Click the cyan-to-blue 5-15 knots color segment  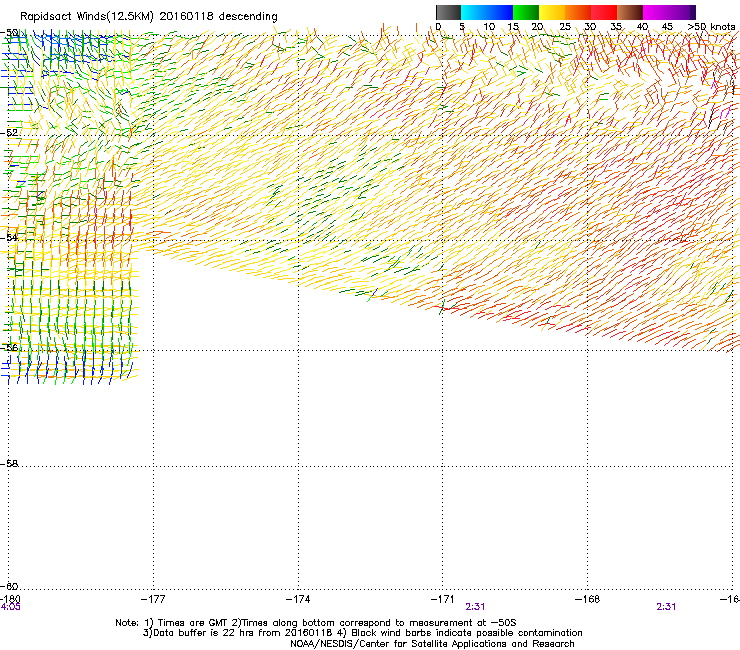pos(487,12)
